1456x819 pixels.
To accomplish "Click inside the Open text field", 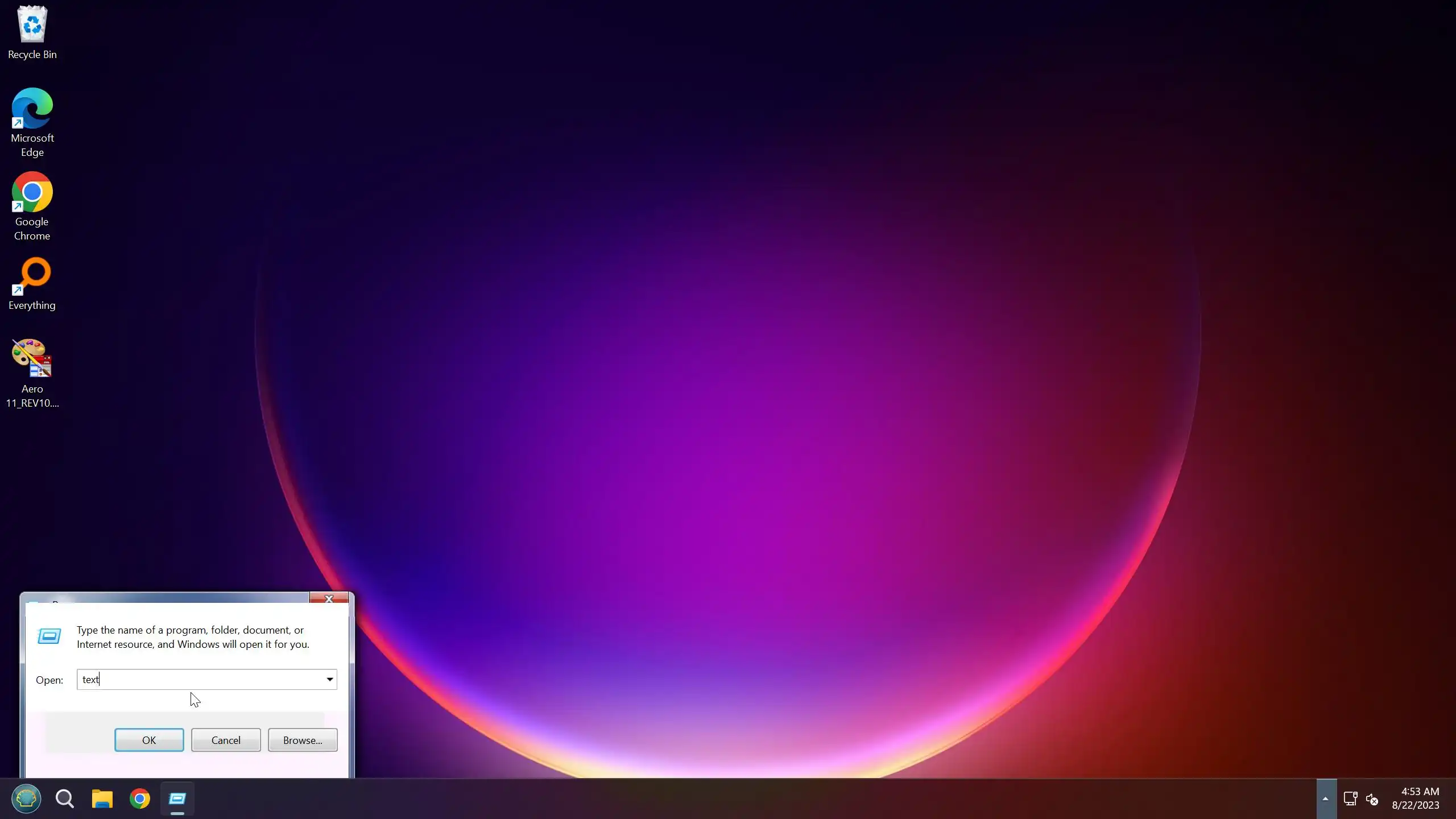I will click(199, 679).
